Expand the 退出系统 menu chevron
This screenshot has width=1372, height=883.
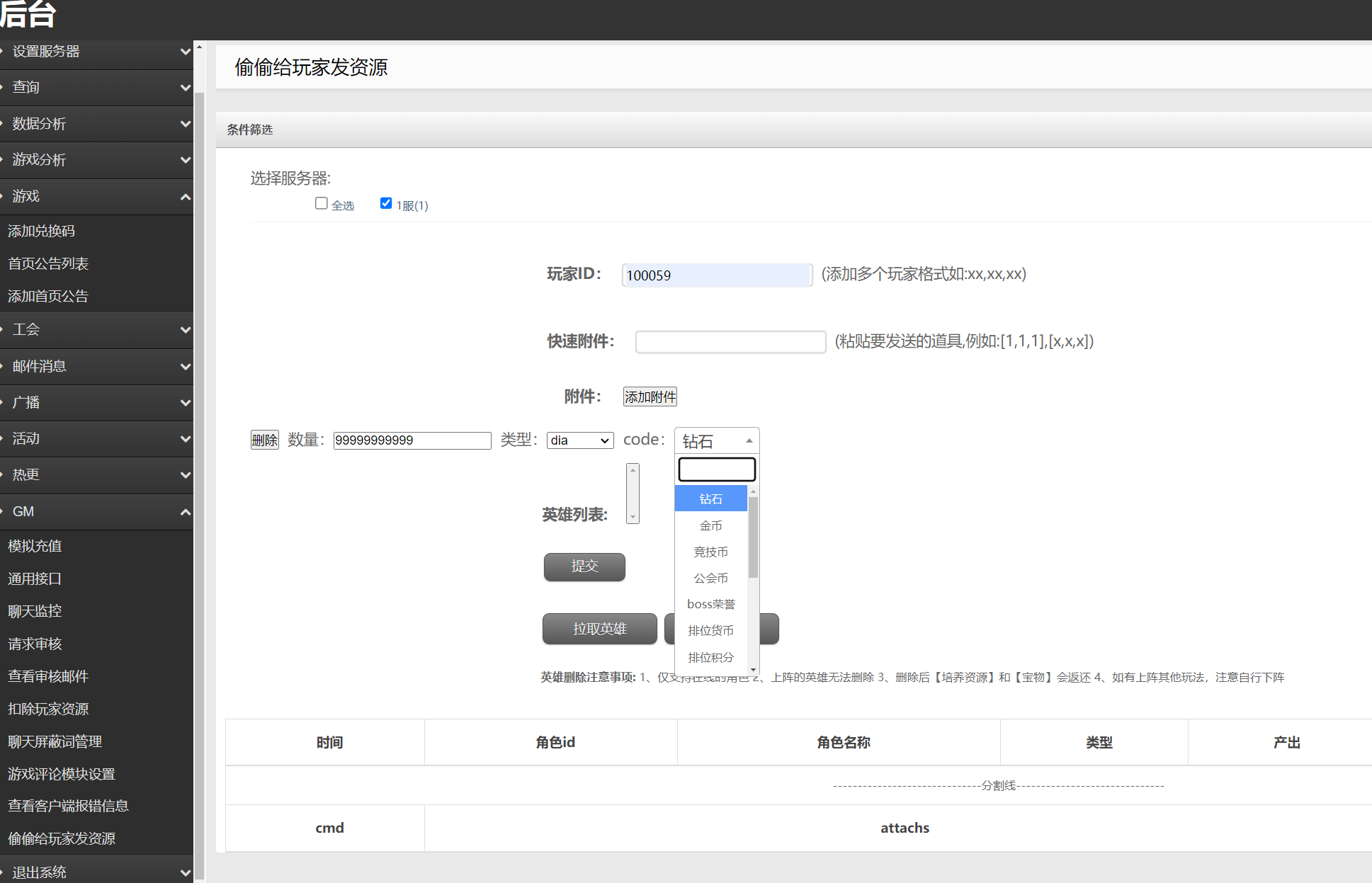click(x=185, y=872)
